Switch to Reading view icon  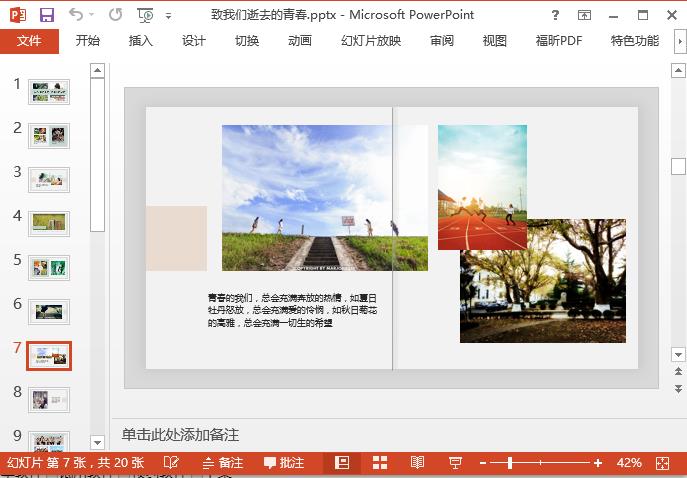418,463
